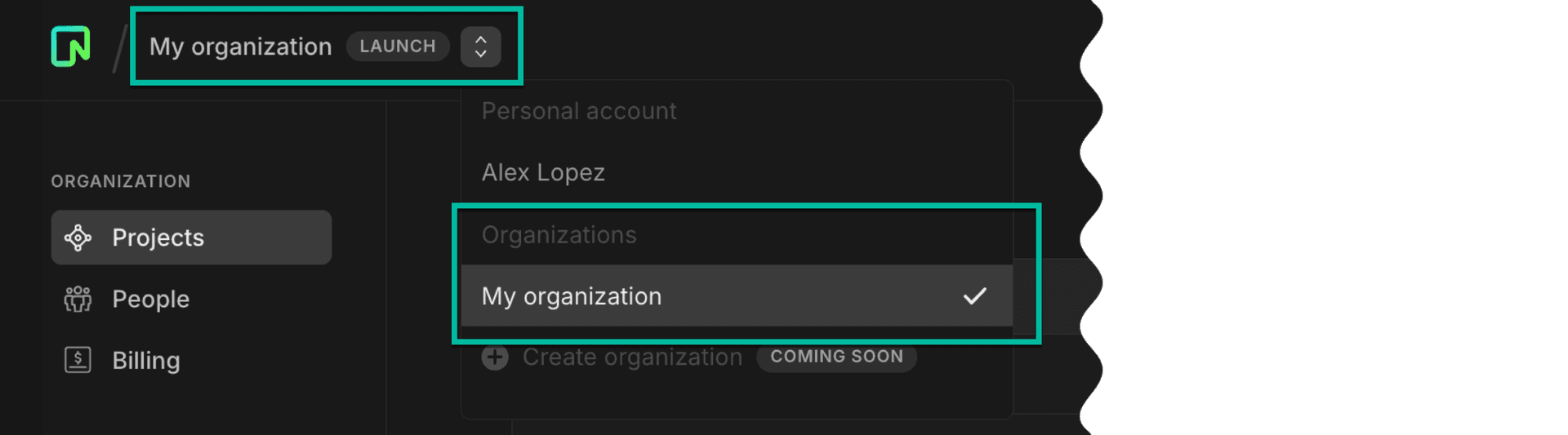Select Alex Lopez personal account
The width and height of the screenshot is (1568, 435).
click(x=543, y=172)
